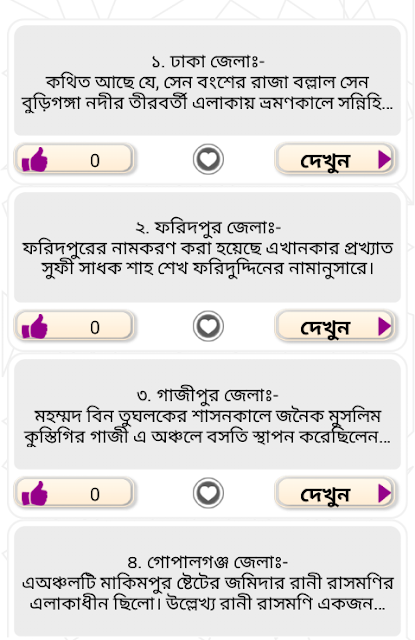Click like count 0 on ঢাকা জেলা
415x640 pixels.
point(95,160)
